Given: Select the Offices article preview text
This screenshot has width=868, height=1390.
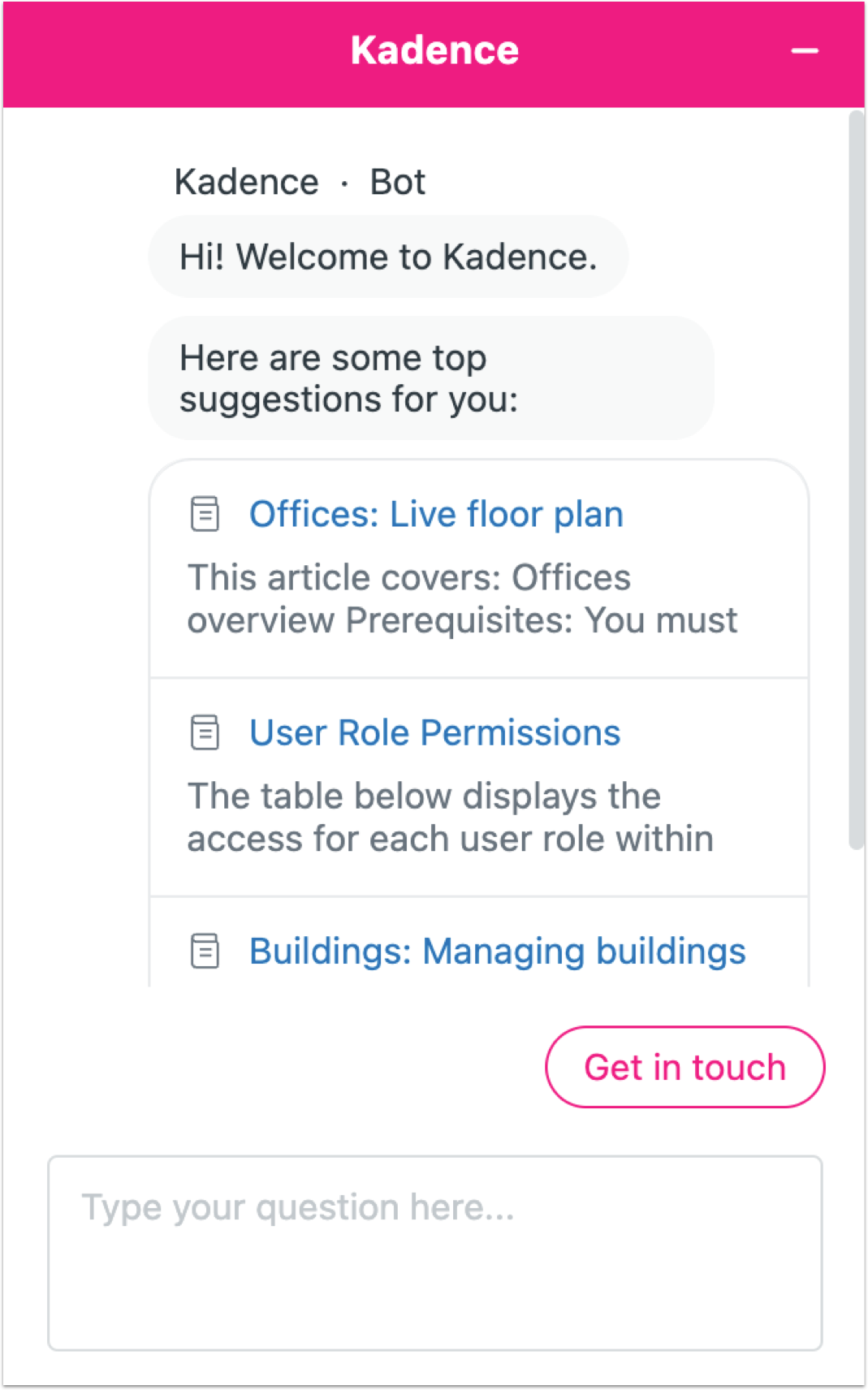Looking at the screenshot, I should coord(462,599).
